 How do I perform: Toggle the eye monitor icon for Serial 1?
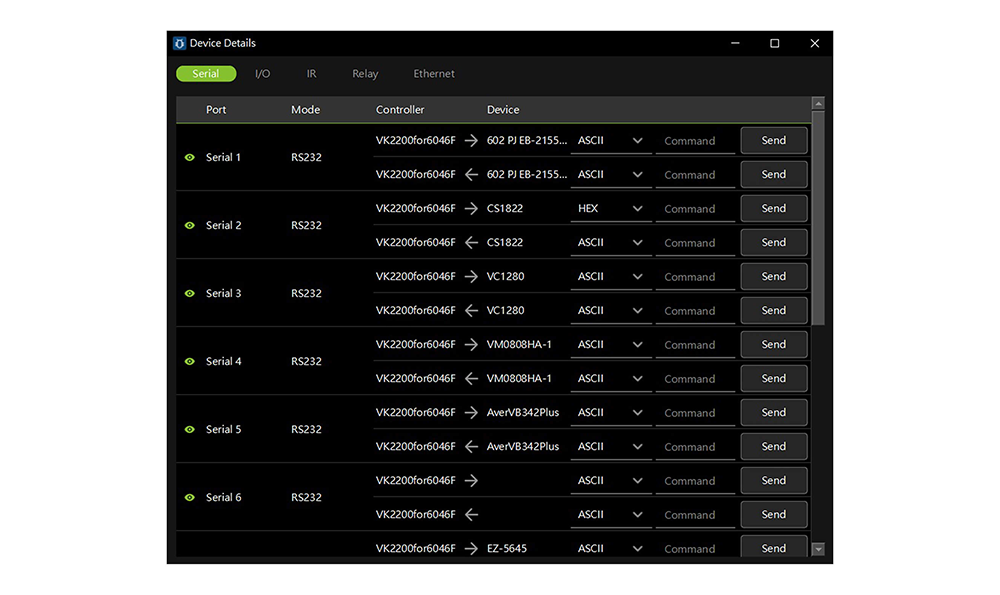[190, 158]
